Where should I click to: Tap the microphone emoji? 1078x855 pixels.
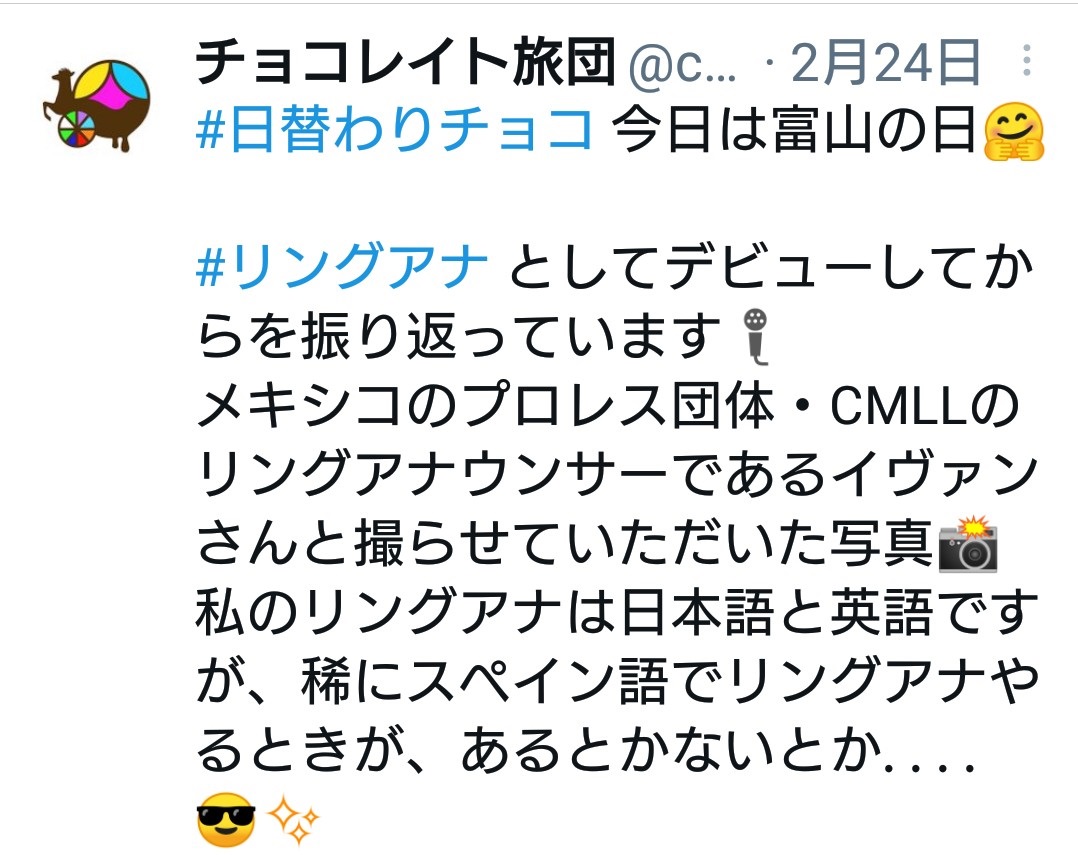[756, 336]
